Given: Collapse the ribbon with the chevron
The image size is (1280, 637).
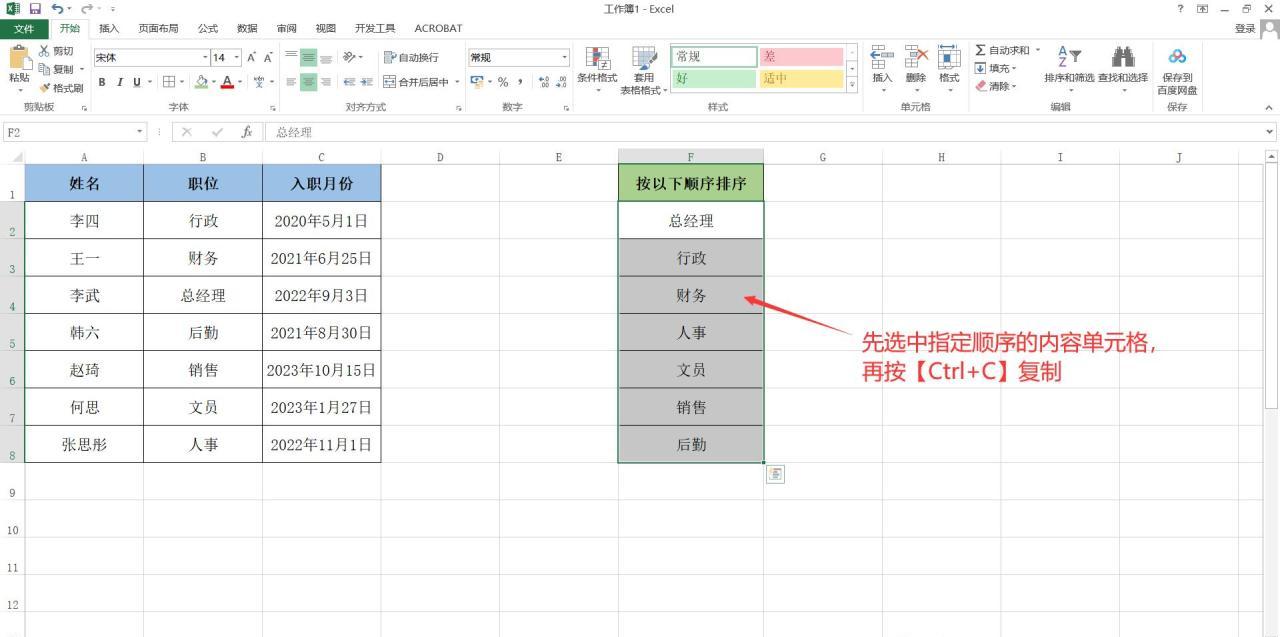Looking at the screenshot, I should [x=1269, y=107].
